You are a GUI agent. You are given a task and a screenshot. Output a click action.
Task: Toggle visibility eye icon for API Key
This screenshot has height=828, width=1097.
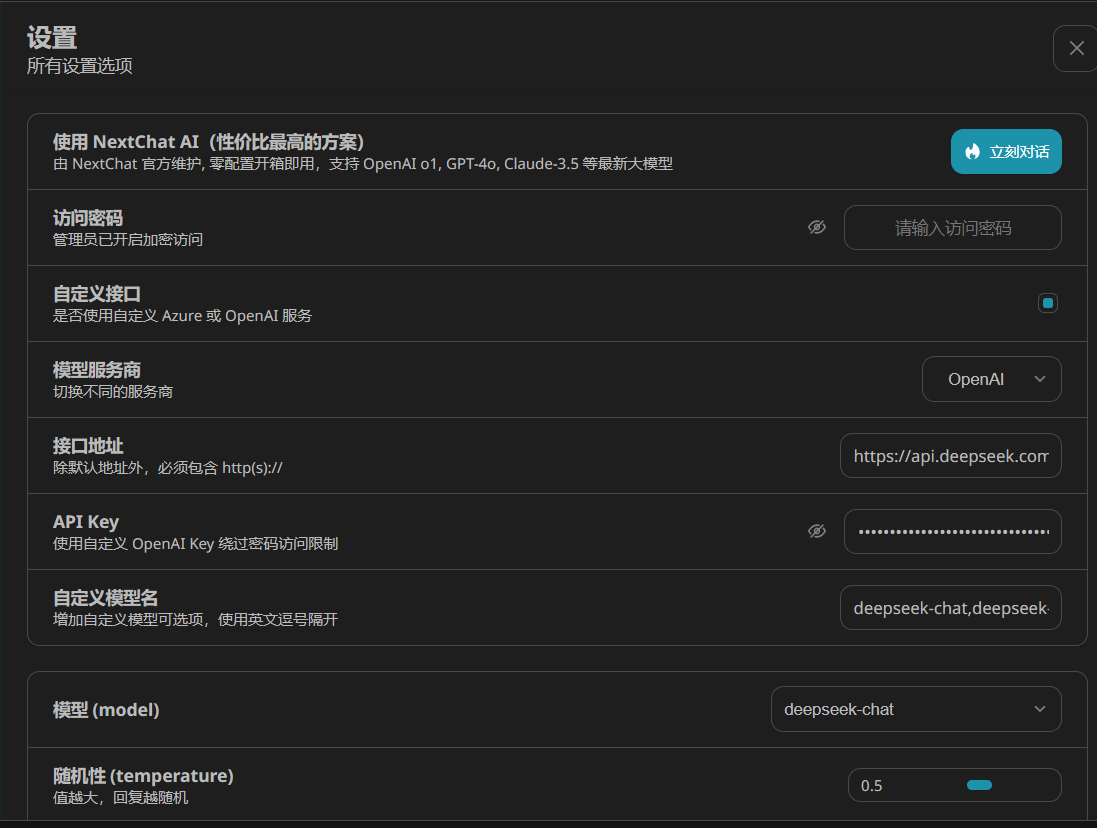816,531
